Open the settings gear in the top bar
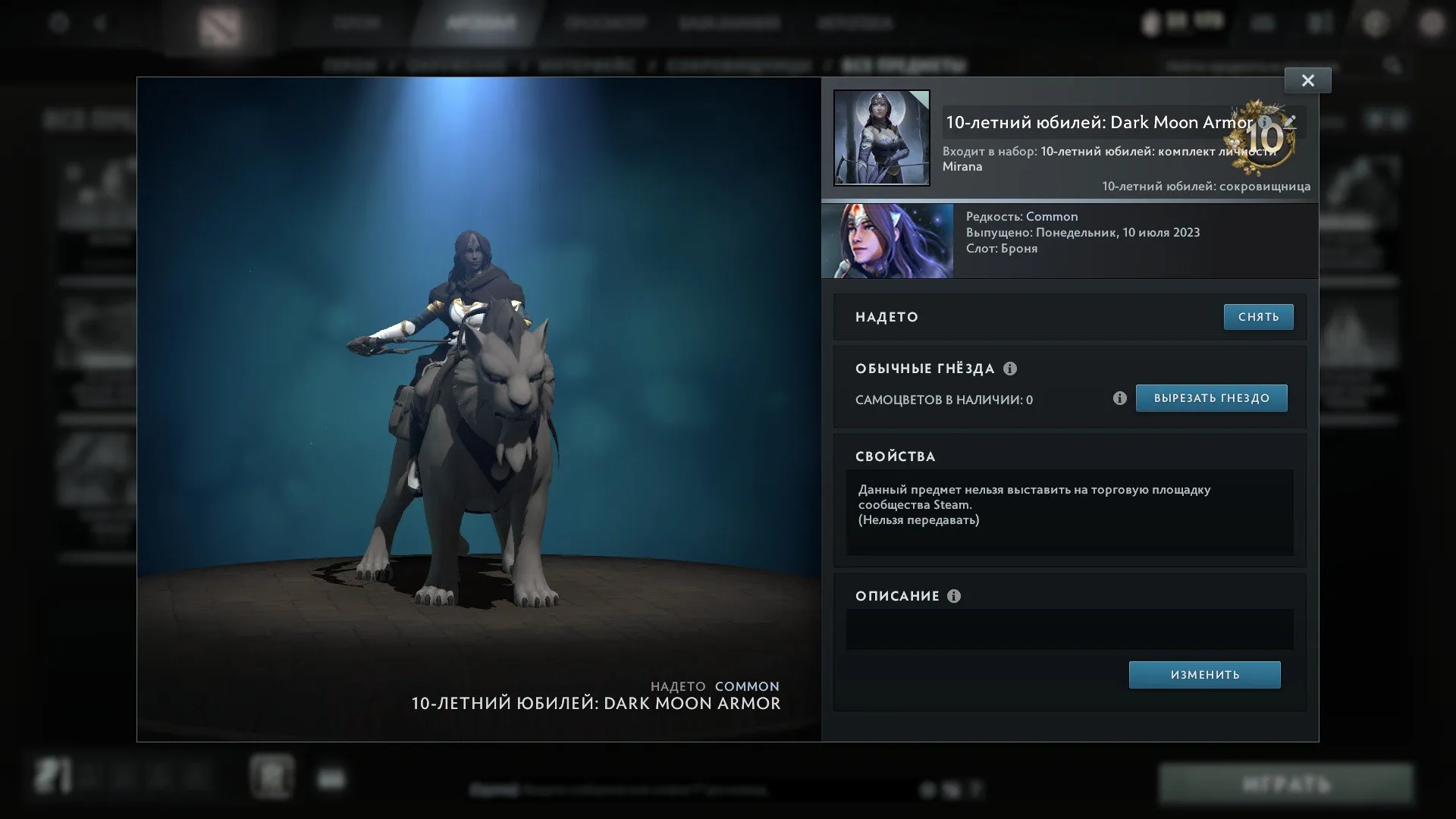The image size is (1456, 819). tap(59, 24)
